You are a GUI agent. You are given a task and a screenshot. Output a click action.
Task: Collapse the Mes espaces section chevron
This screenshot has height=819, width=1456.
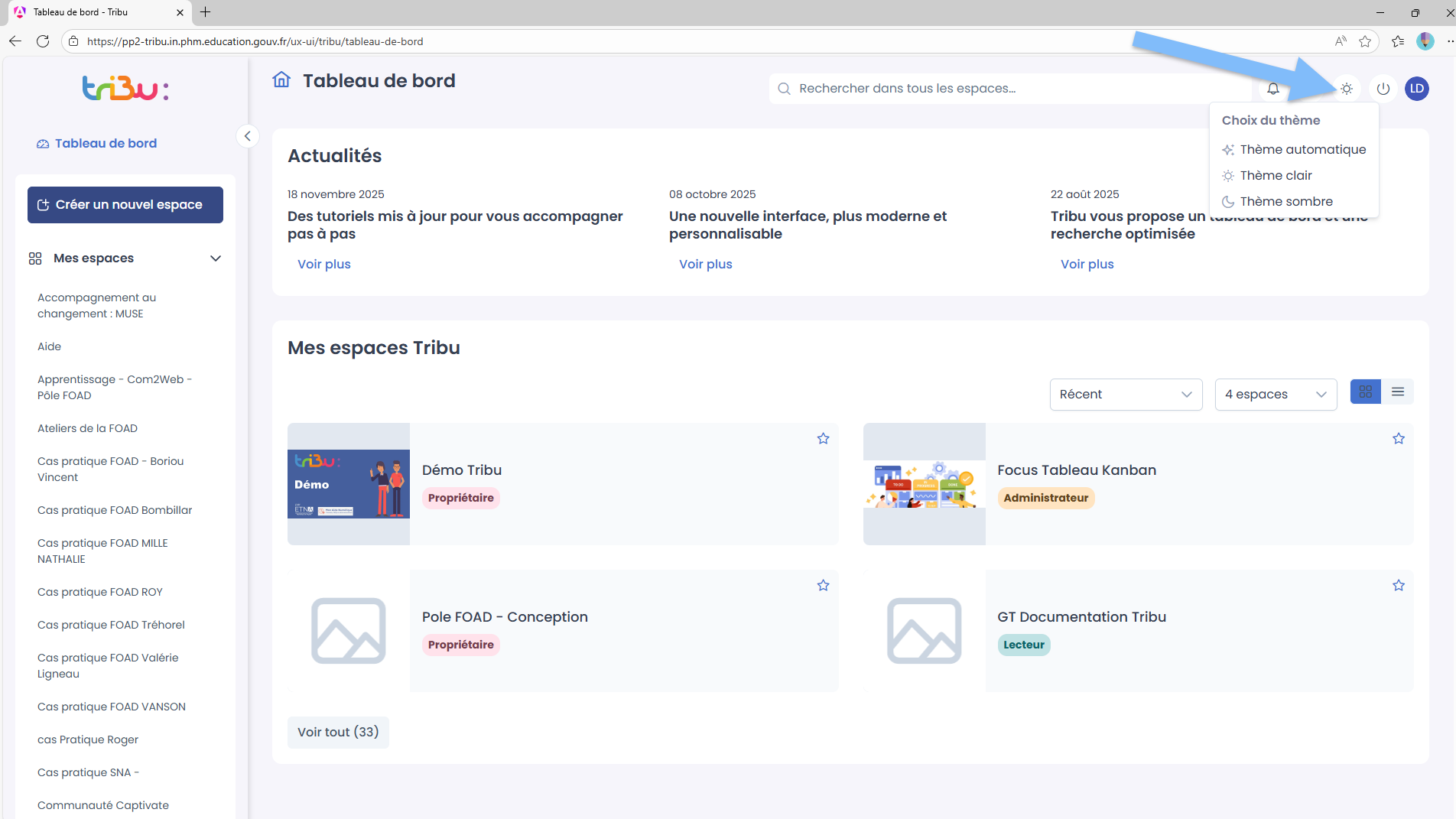click(x=216, y=258)
